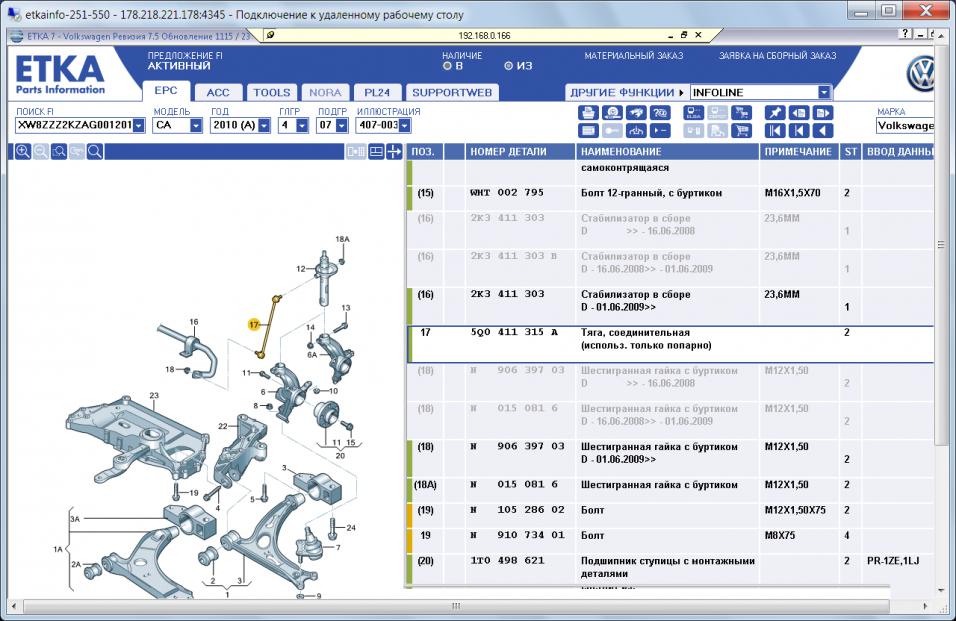
Task: Click ЗАЯВКА НА СБОРНЫЙ ЗАКАЗ in the header
Action: point(777,55)
